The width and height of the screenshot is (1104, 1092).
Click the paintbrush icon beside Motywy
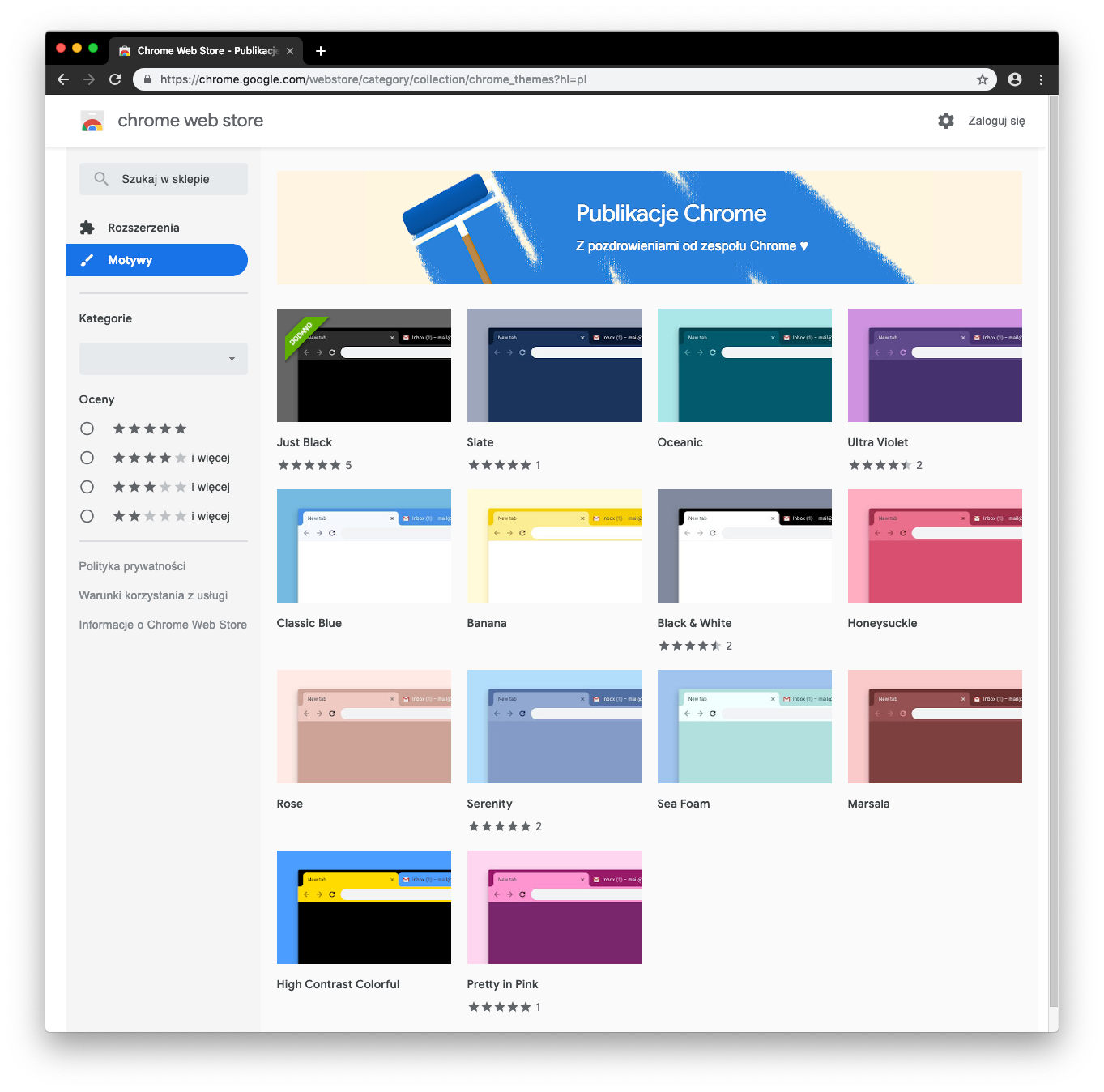(x=87, y=260)
